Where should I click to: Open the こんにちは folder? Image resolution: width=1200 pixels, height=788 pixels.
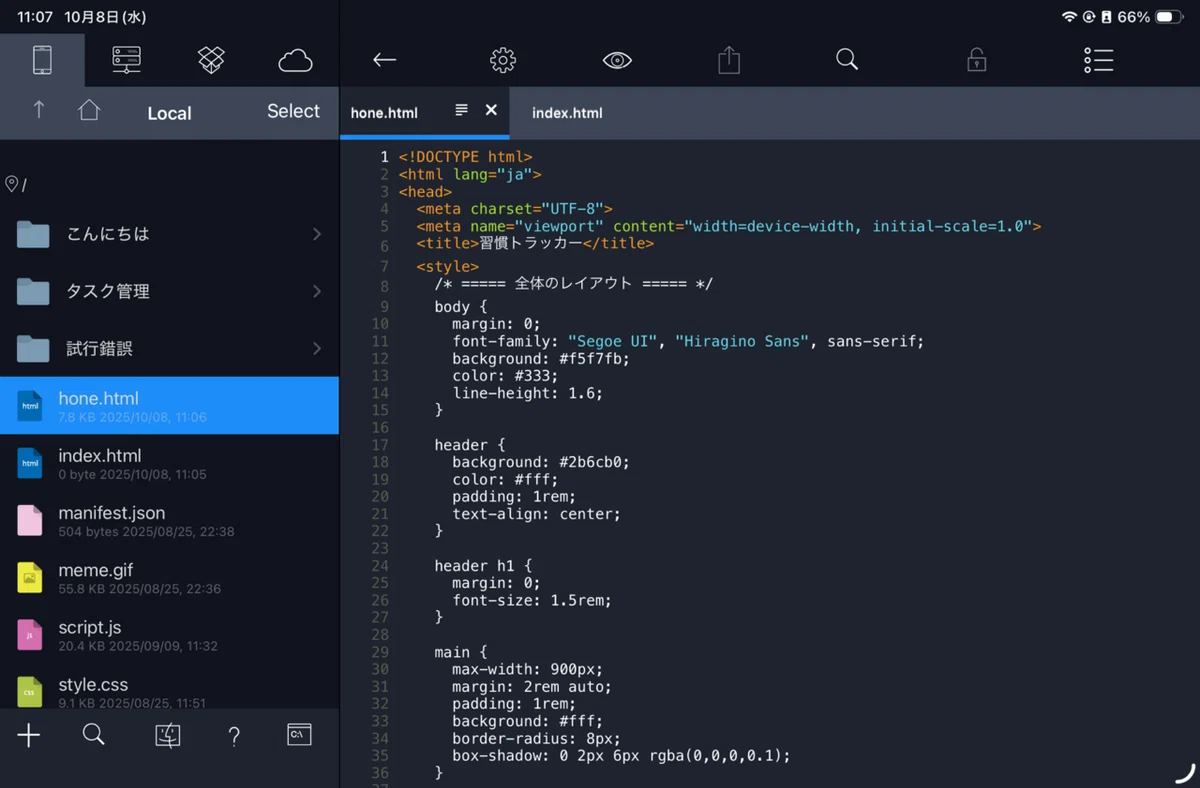coord(169,234)
